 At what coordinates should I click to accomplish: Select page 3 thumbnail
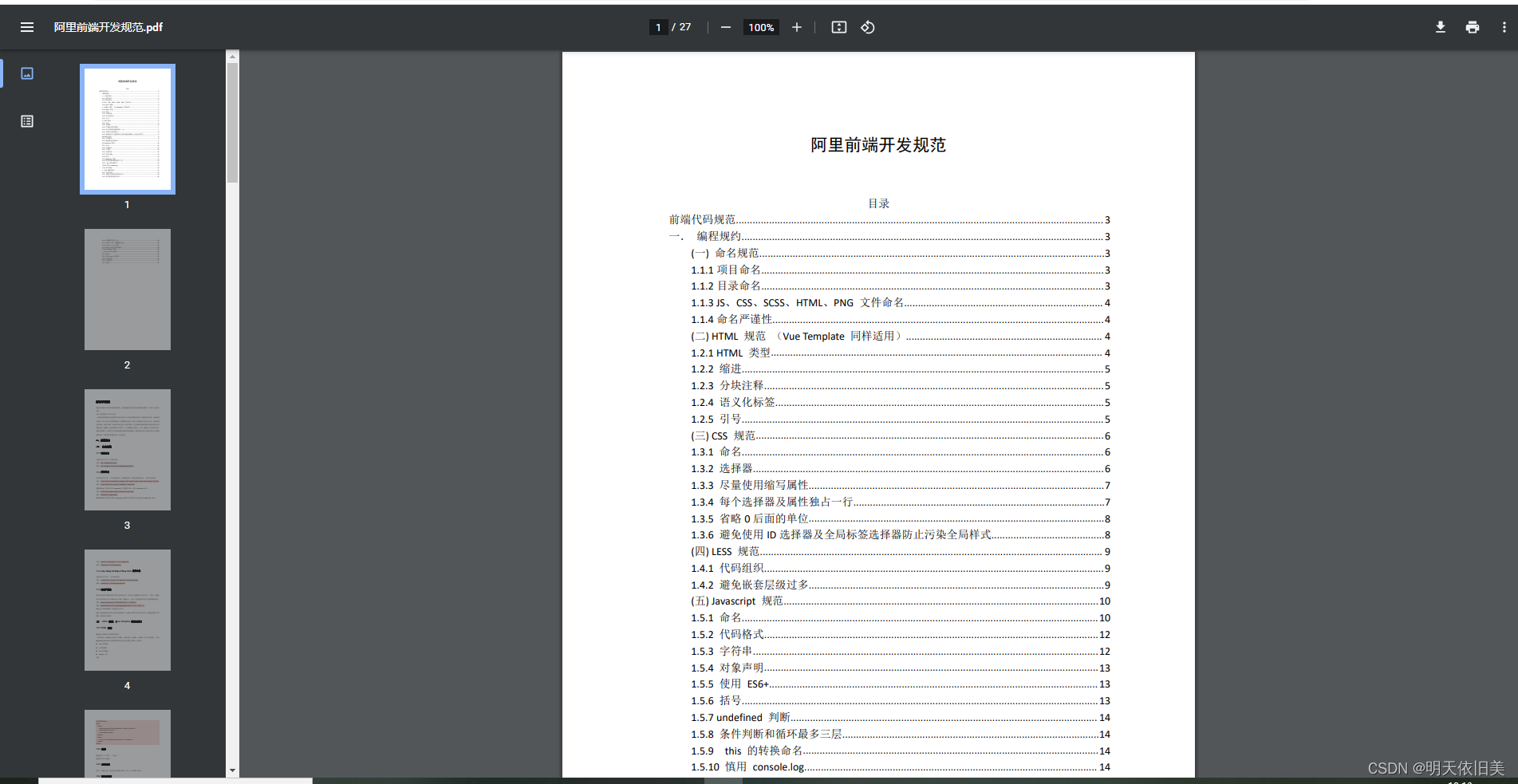(x=128, y=450)
